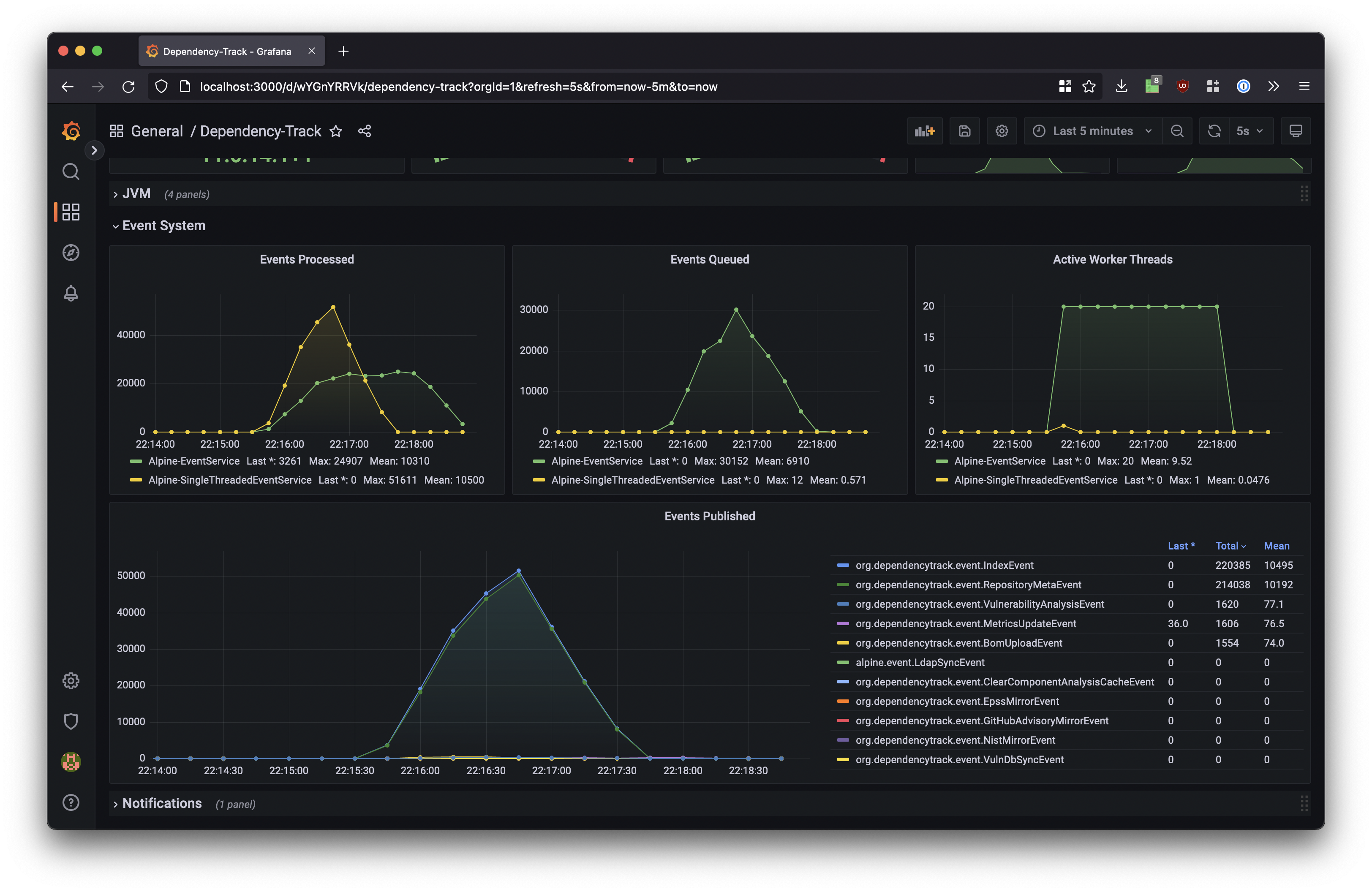The height and width of the screenshot is (892, 1372).
Task: Open a new browser tab
Action: [343, 51]
